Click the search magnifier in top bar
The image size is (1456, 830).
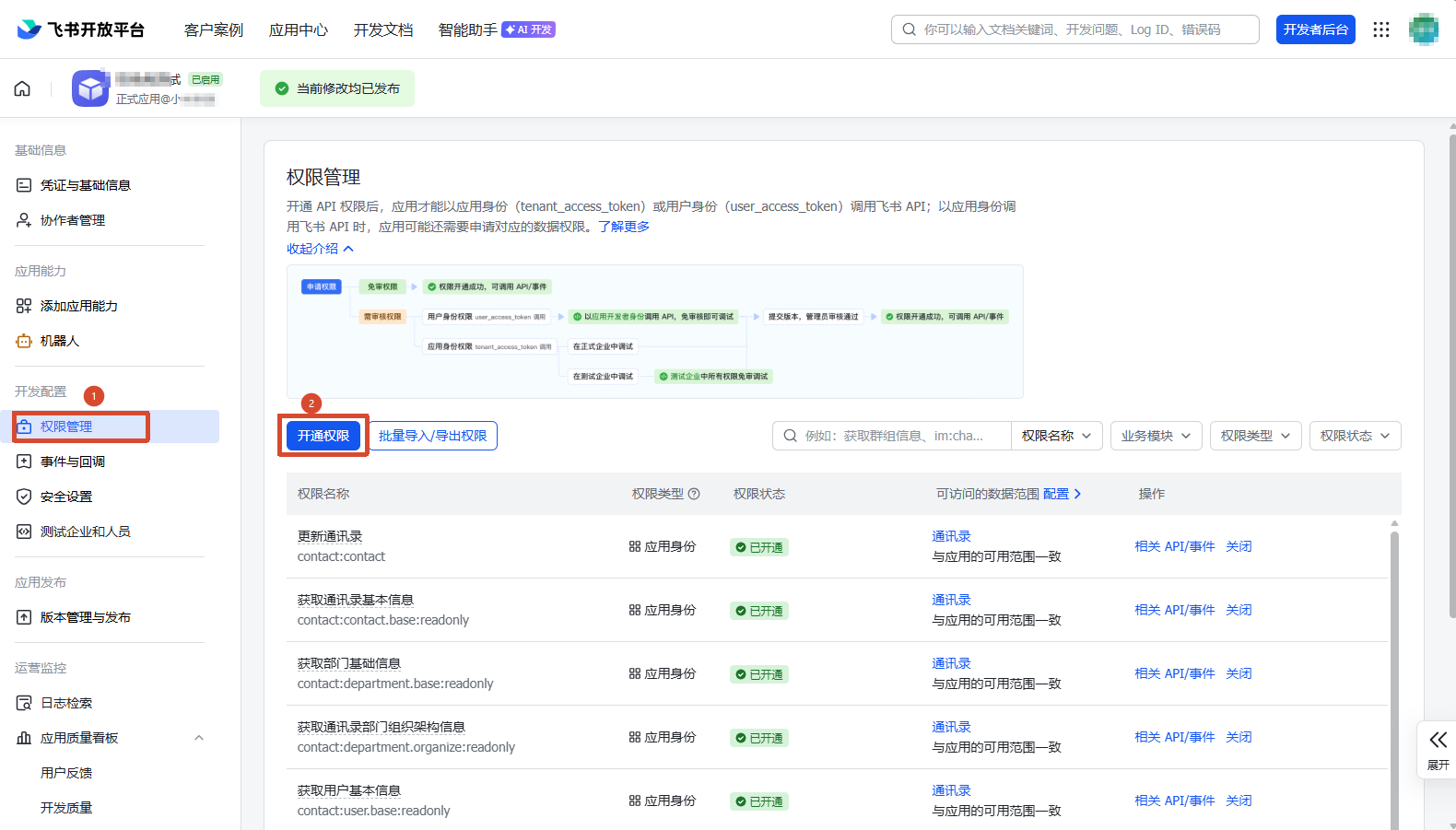point(910,29)
